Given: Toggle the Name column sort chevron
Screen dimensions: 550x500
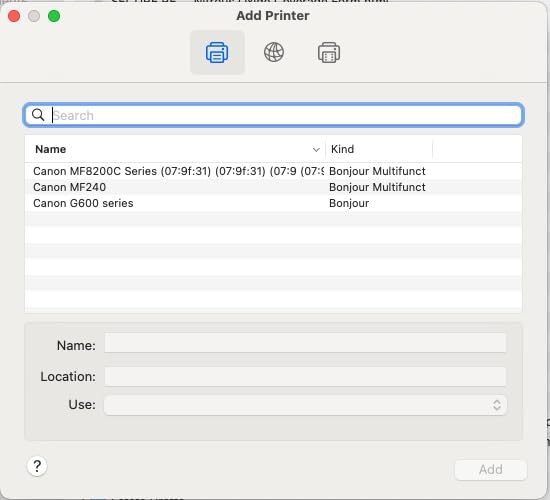Looking at the screenshot, I should coord(316,150).
